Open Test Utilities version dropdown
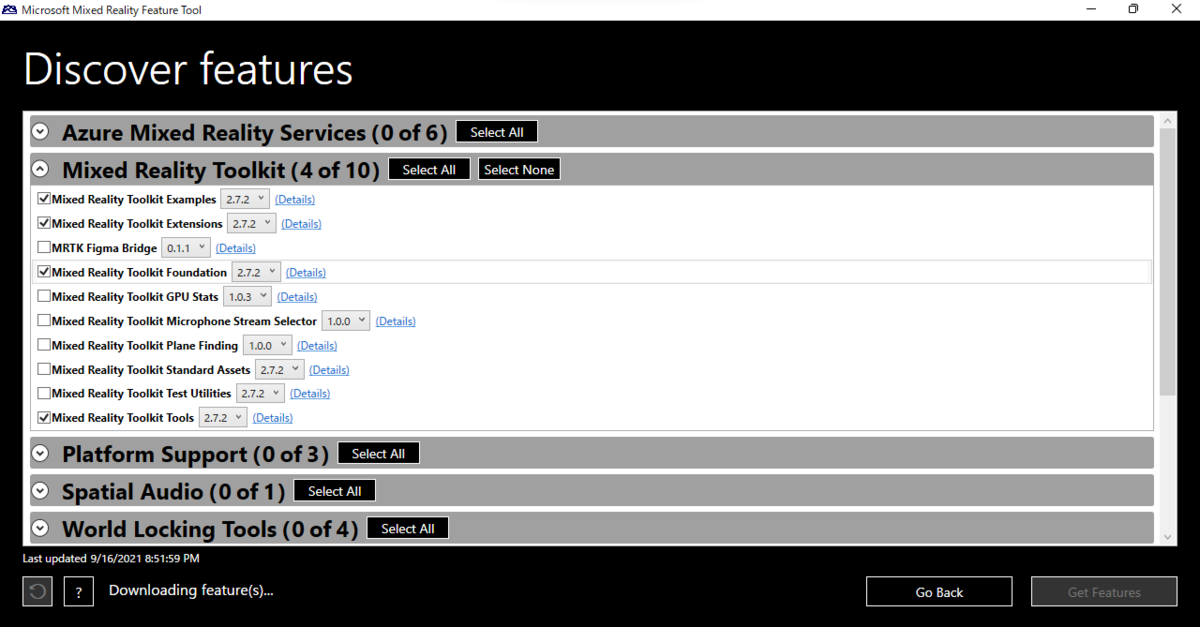1200x627 pixels. [x=260, y=393]
